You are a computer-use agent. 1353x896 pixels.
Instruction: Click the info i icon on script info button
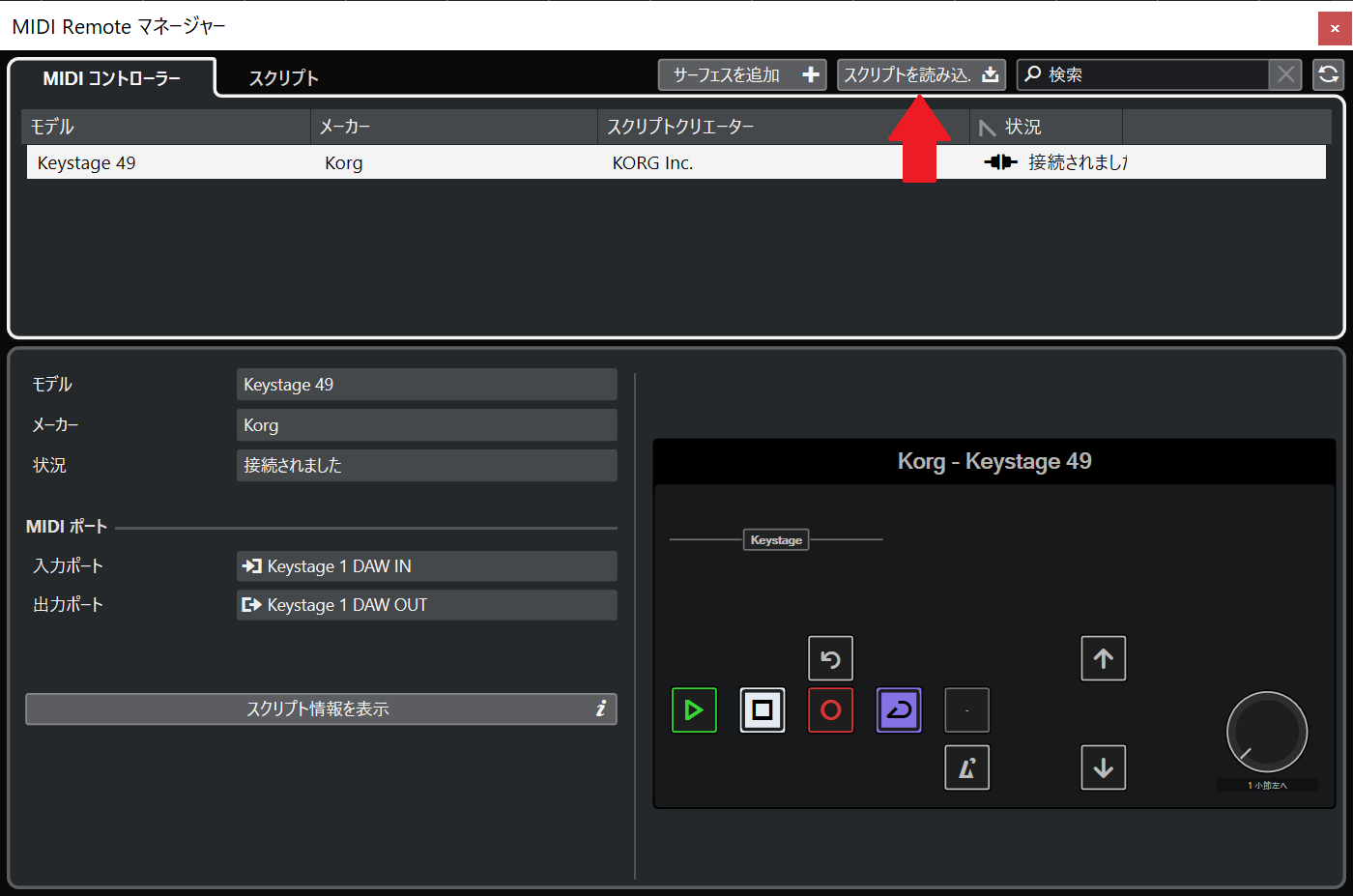point(601,708)
